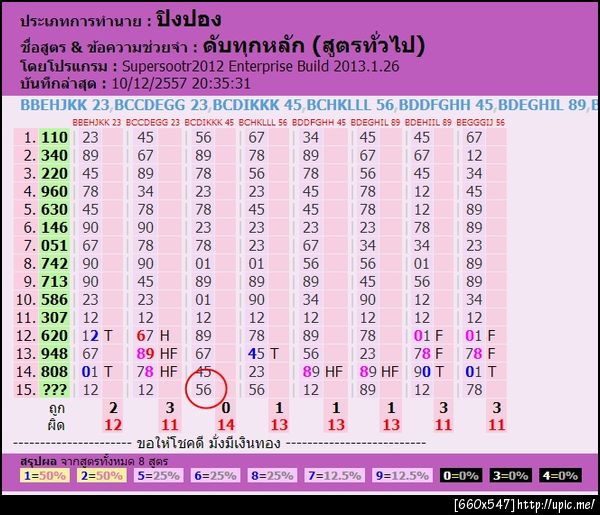Click the black 4=0% summary badge
This screenshot has height=515, width=600.
[561, 476]
